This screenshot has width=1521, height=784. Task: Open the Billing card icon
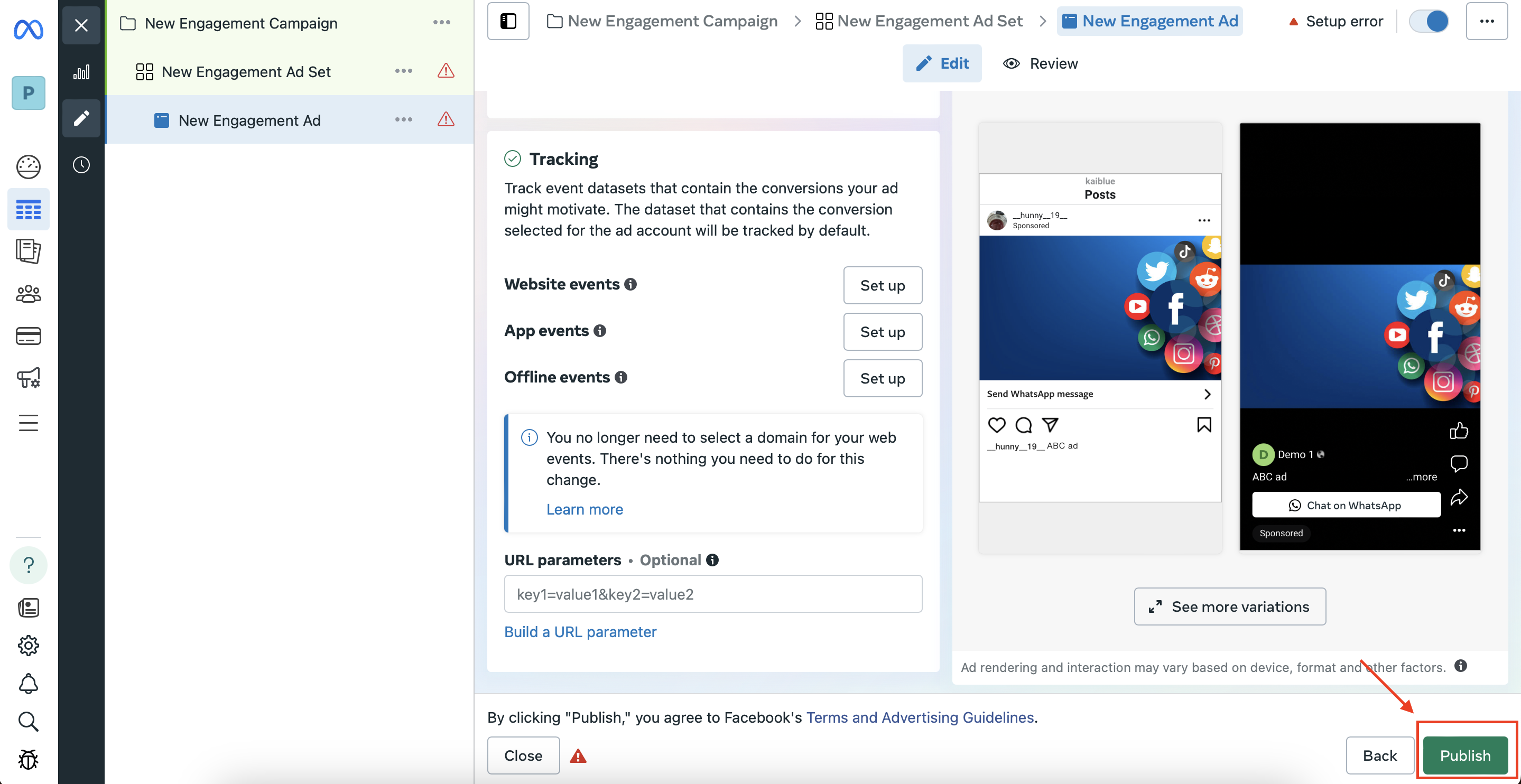[x=29, y=336]
